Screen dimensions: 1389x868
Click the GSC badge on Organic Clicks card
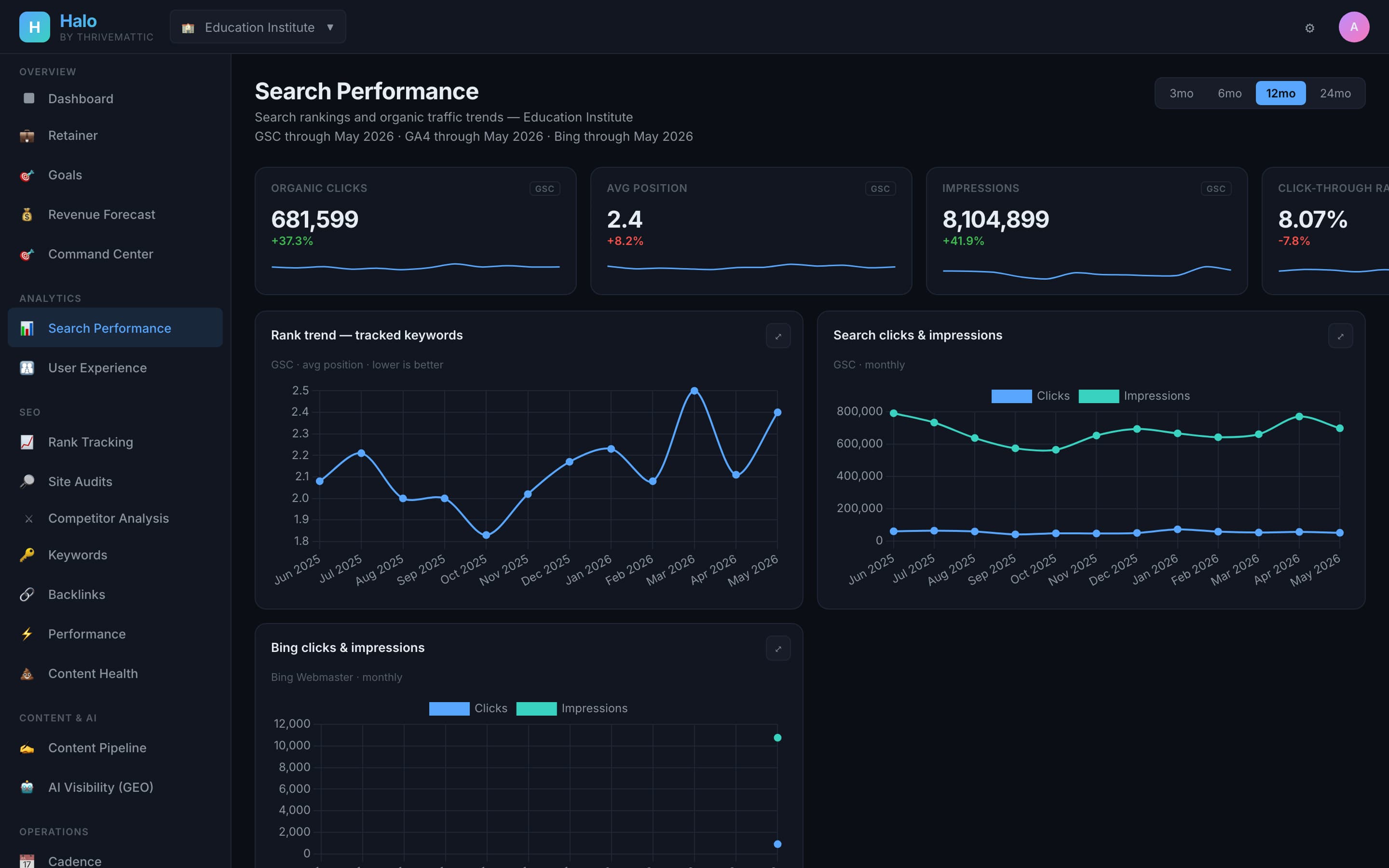[x=544, y=189]
